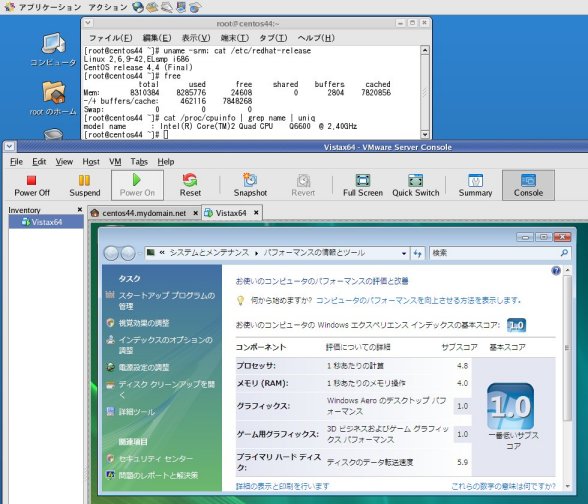Click 詳細の表示と印刷を行います link

pos(282,486)
